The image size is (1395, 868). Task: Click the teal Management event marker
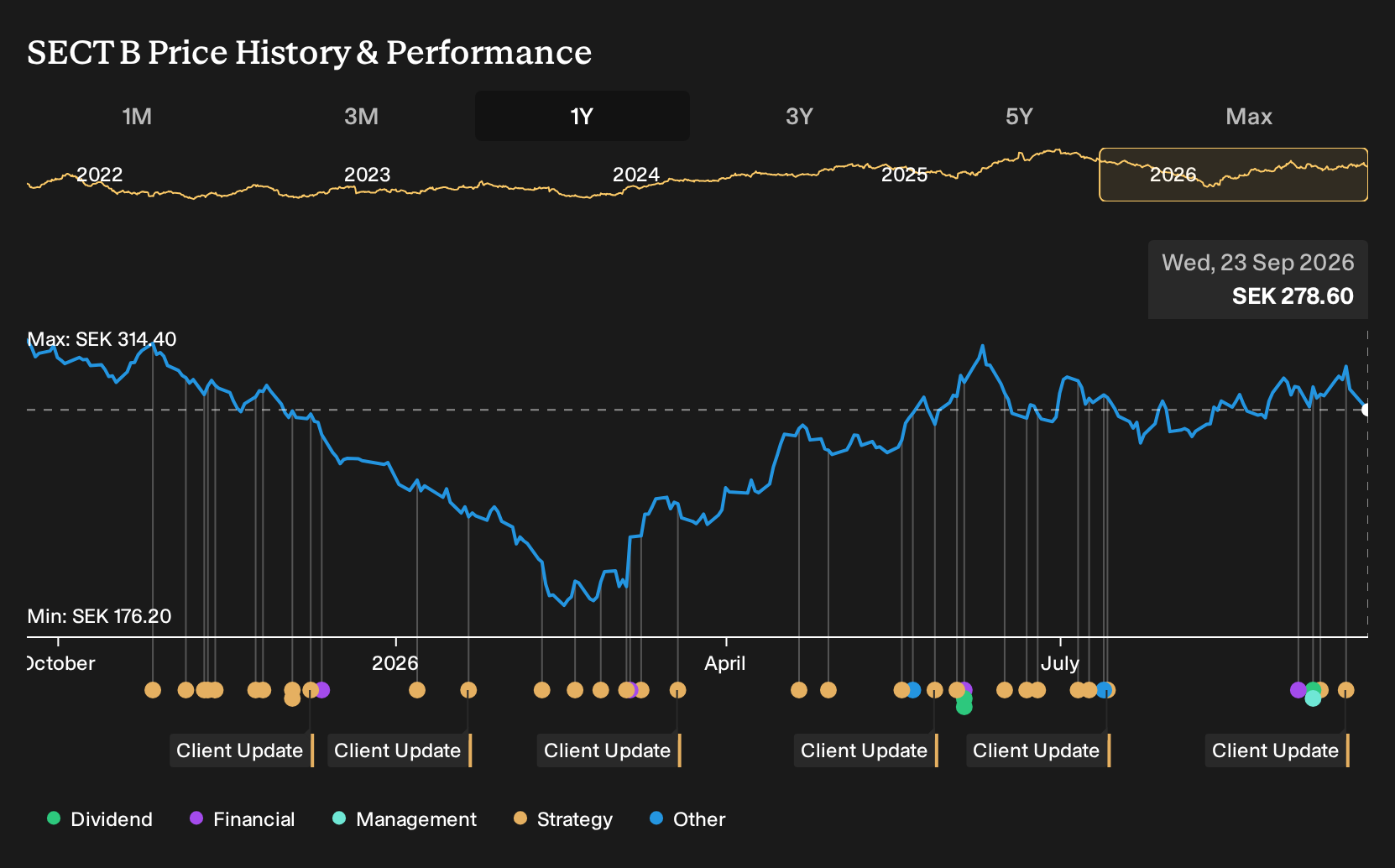tap(1313, 698)
